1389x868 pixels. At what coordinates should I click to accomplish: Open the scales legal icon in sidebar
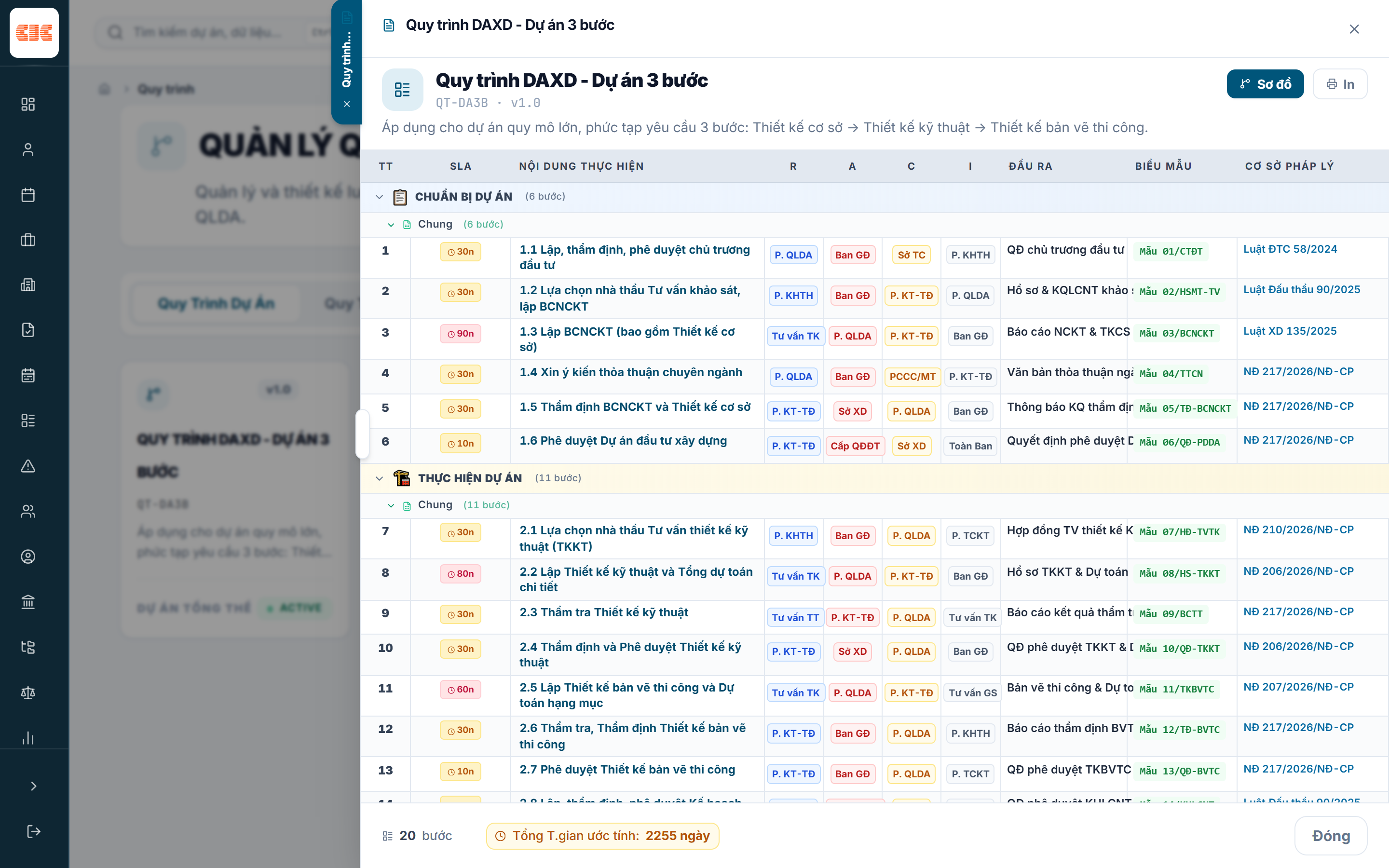[28, 692]
